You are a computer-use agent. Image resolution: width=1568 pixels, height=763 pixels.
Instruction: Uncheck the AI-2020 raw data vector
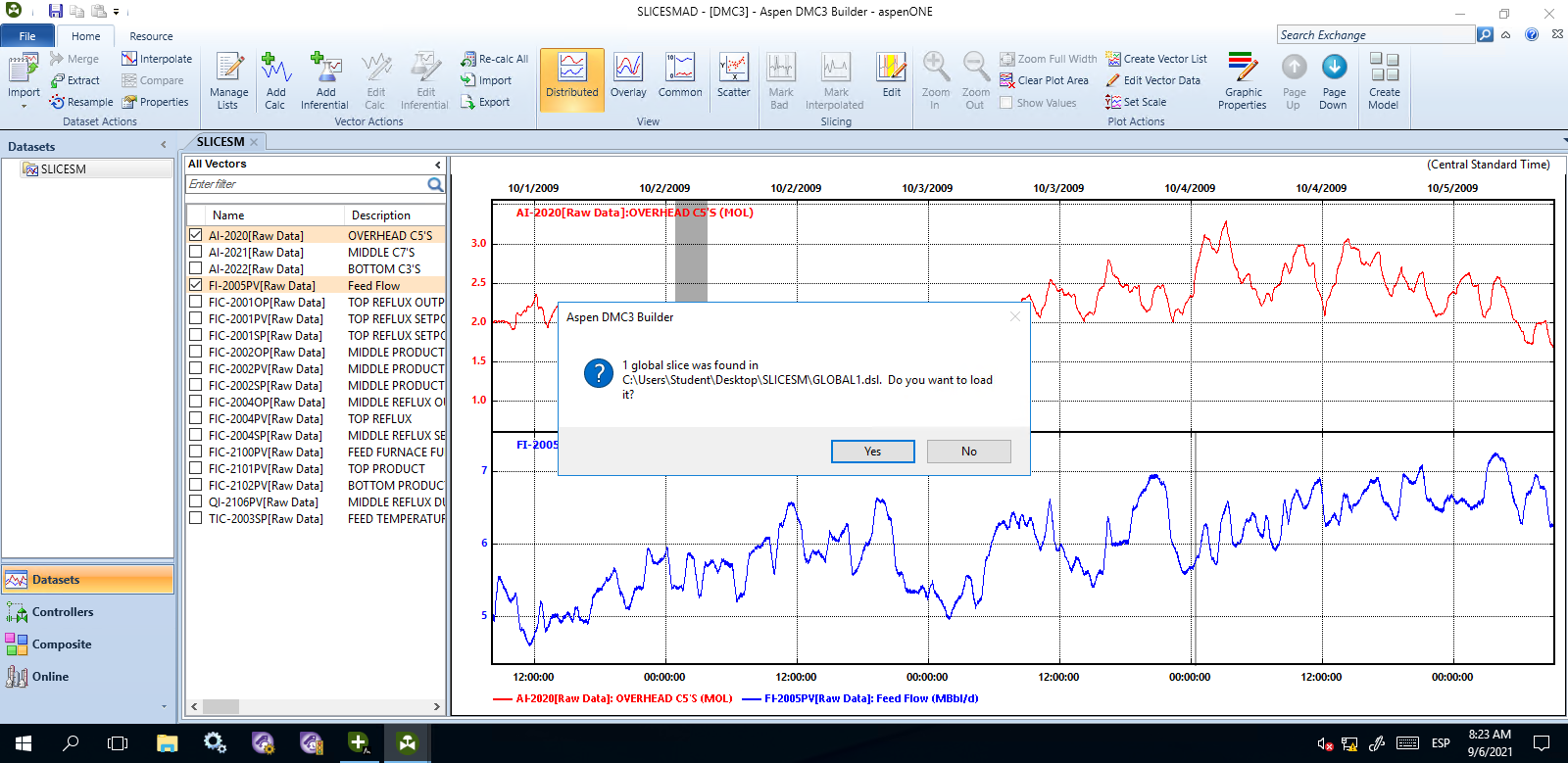(196, 235)
